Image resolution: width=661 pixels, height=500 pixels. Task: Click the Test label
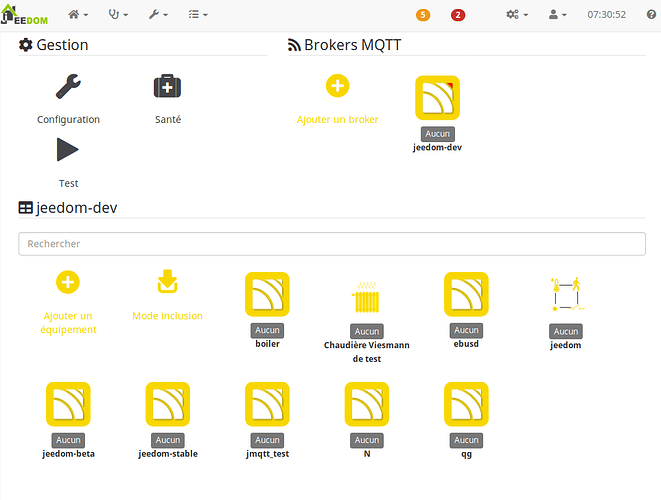tap(68, 183)
